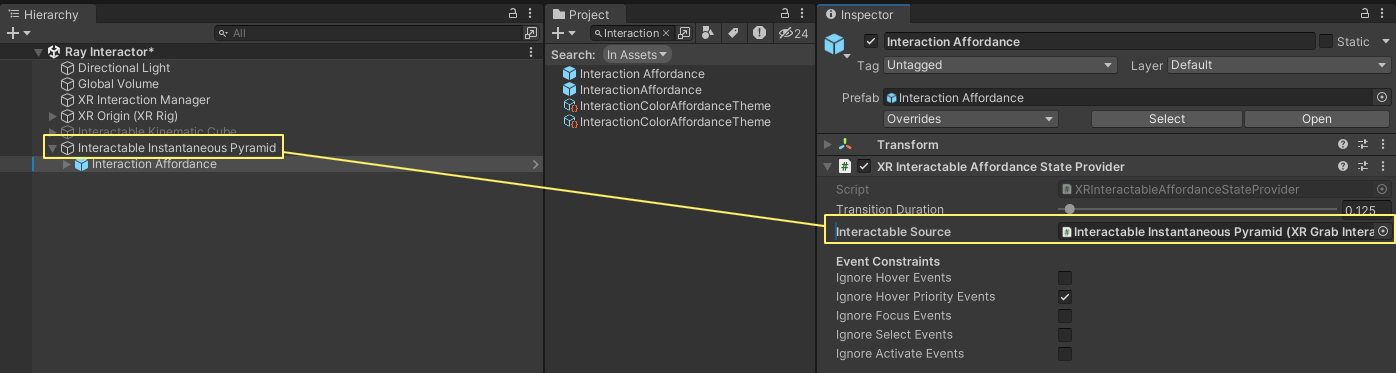The height and width of the screenshot is (373, 1396).
Task: Click the Interactable Source object picker circle
Action: point(1383,231)
